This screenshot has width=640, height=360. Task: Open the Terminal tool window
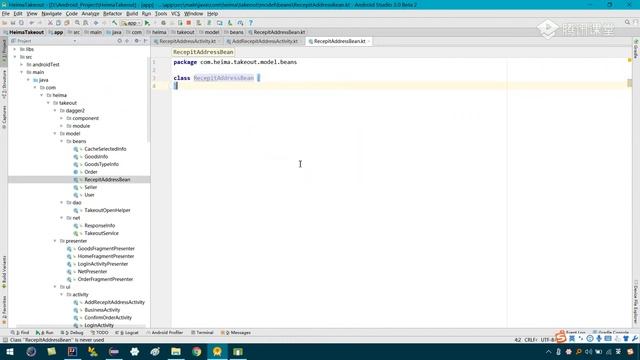click(202, 333)
